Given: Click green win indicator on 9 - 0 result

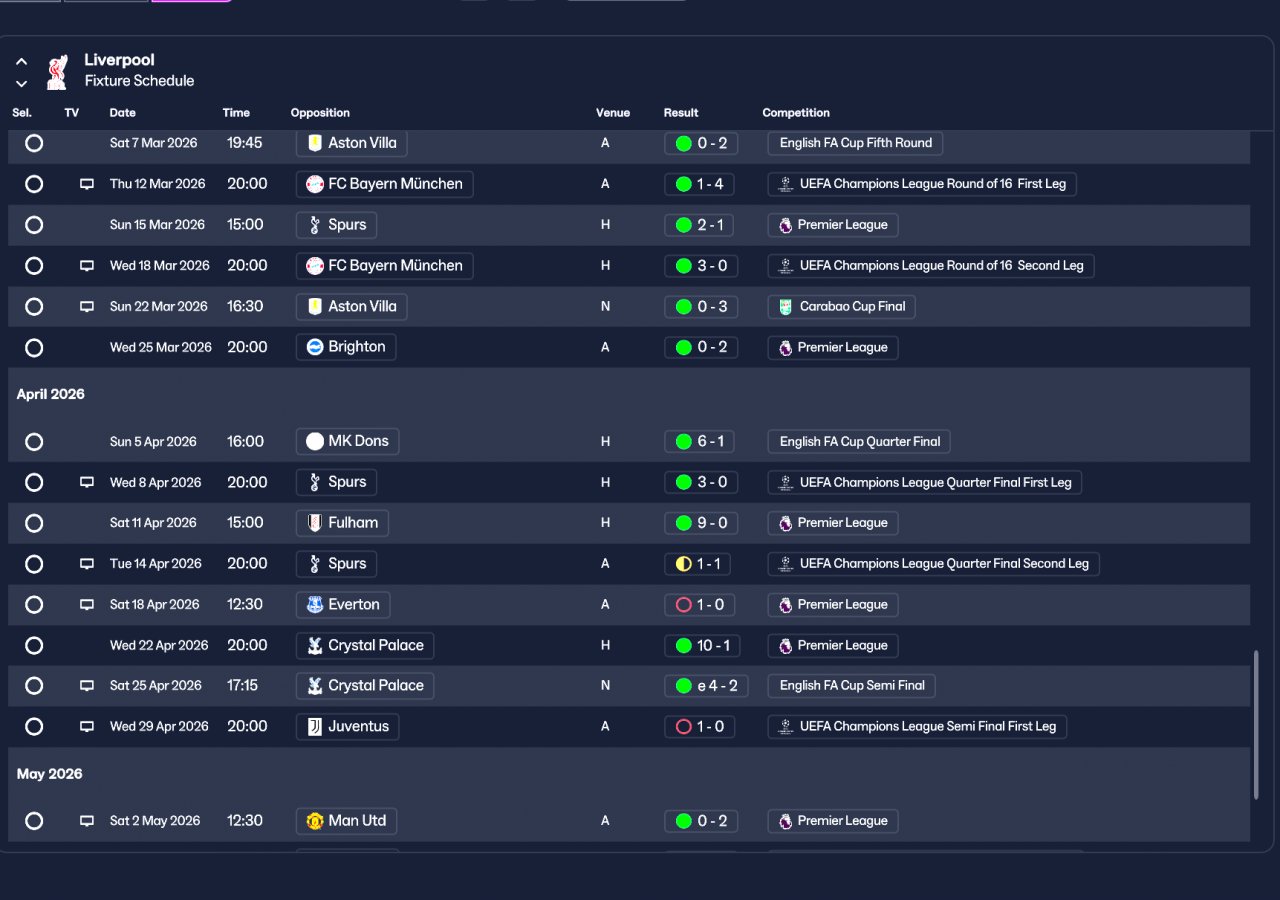Looking at the screenshot, I should [x=684, y=523].
